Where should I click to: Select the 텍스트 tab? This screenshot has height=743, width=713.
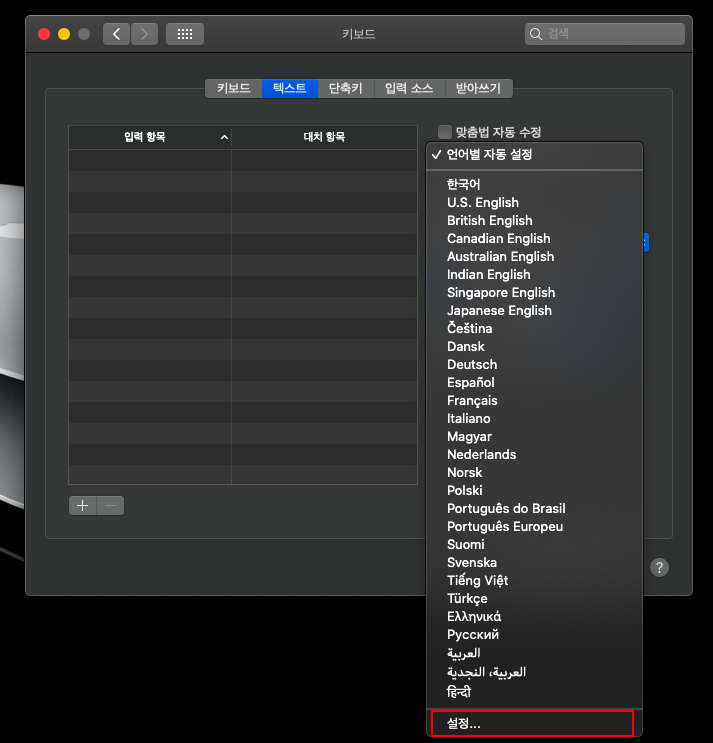[289, 88]
